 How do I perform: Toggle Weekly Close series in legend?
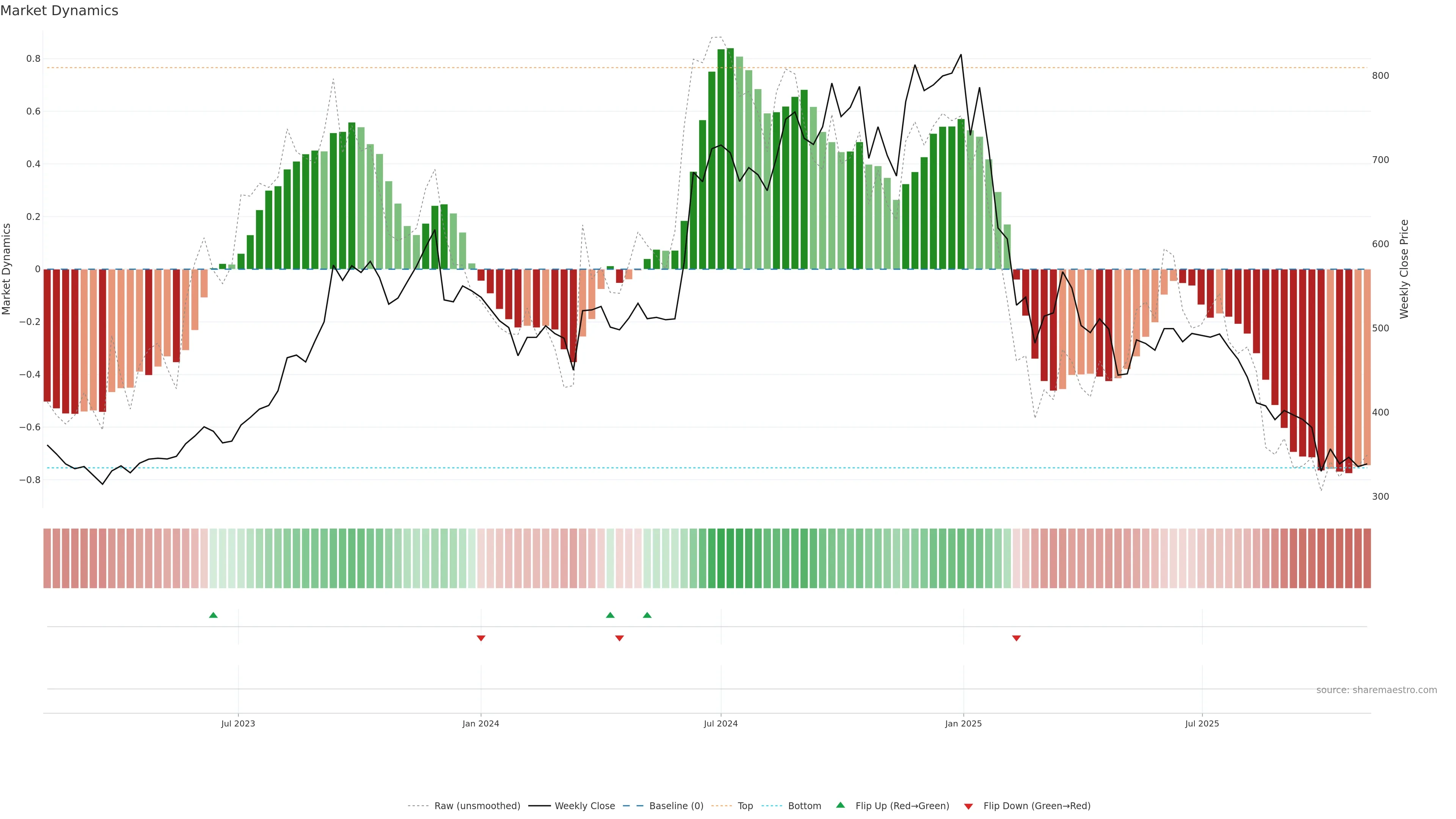coord(584,806)
